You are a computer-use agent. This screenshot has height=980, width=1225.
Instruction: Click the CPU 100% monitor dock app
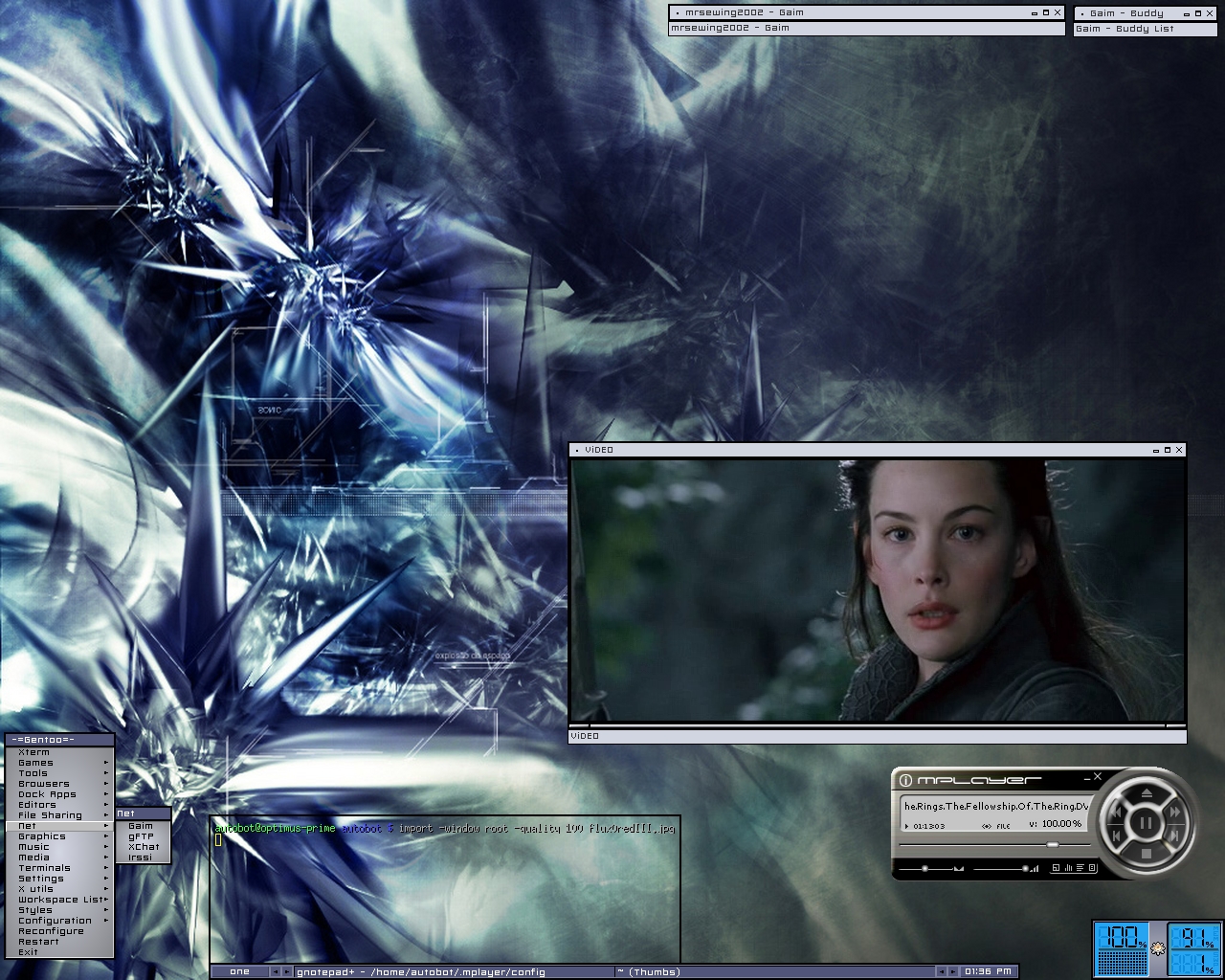[x=1121, y=948]
